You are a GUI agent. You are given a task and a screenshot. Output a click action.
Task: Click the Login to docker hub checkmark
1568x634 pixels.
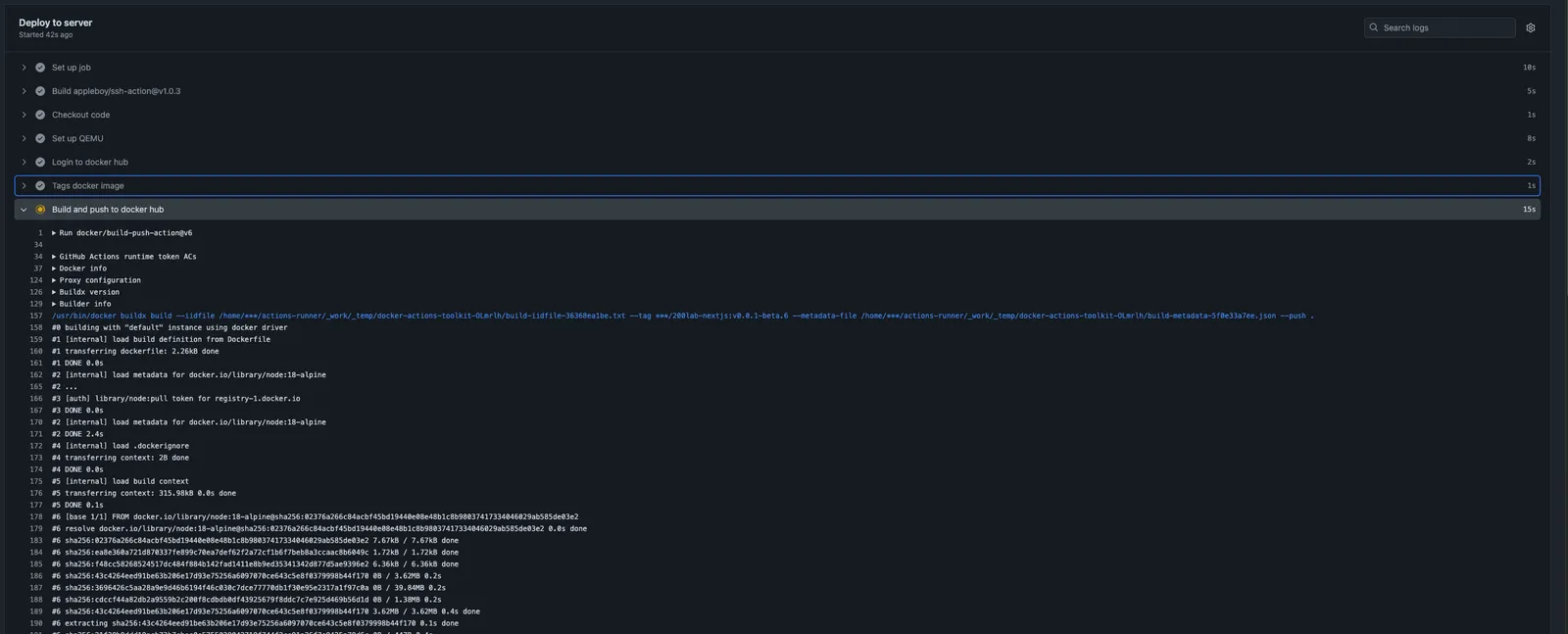coord(40,162)
